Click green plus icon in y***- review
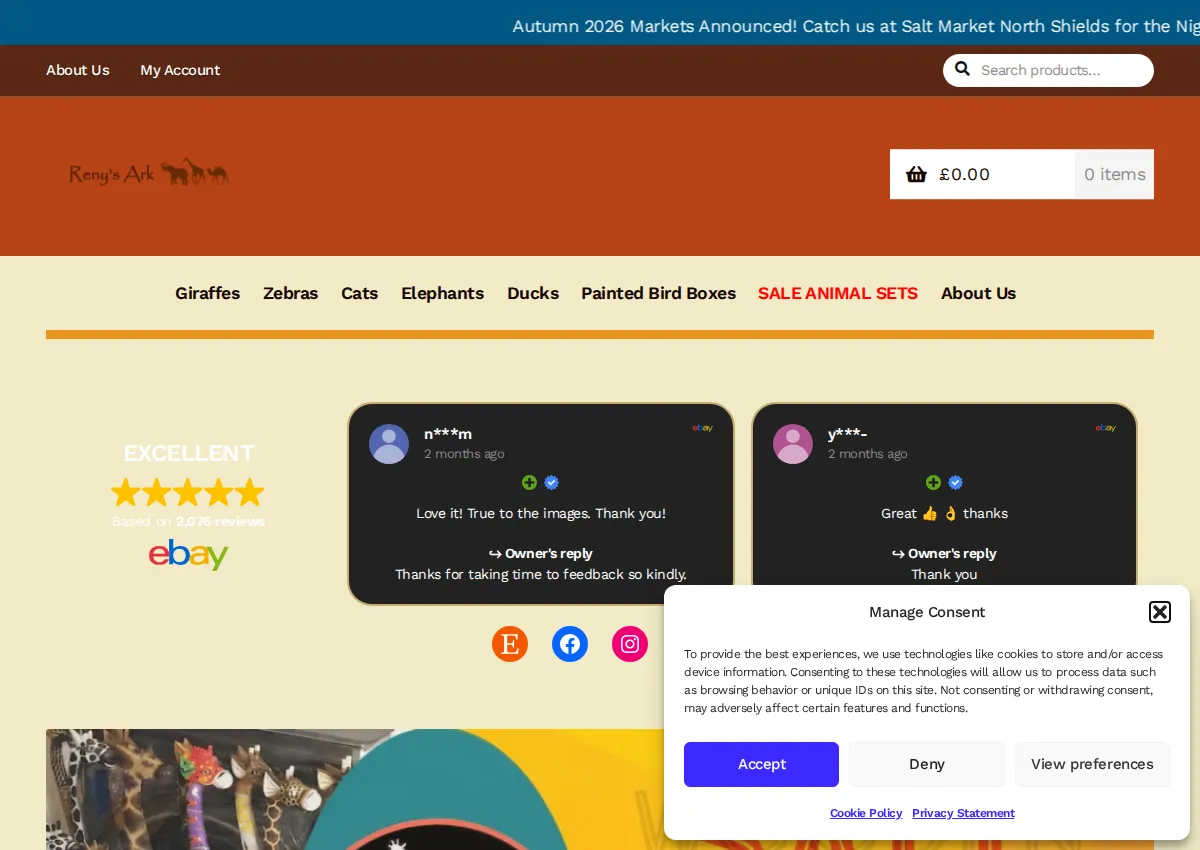Image resolution: width=1200 pixels, height=850 pixels. tap(933, 483)
